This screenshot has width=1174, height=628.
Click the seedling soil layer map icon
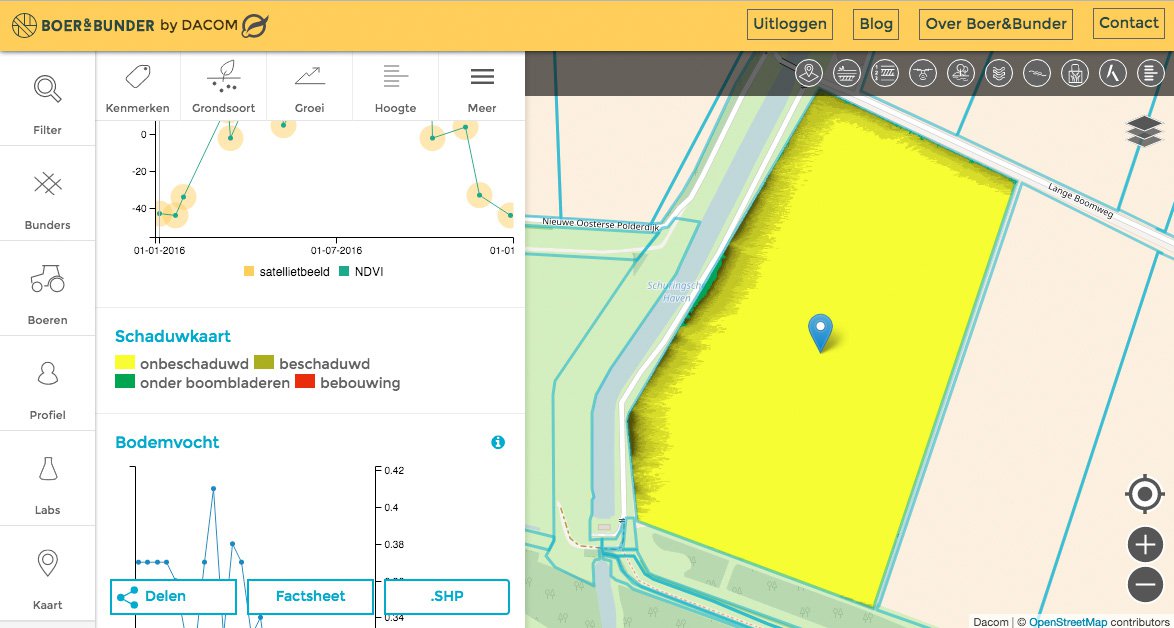pyautogui.click(x=847, y=73)
